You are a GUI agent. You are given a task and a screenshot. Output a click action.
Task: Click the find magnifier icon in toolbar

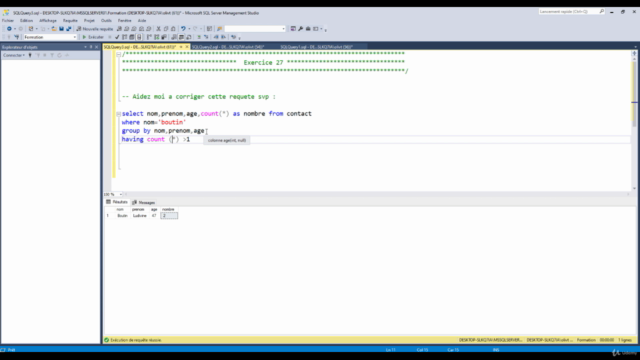220,29
